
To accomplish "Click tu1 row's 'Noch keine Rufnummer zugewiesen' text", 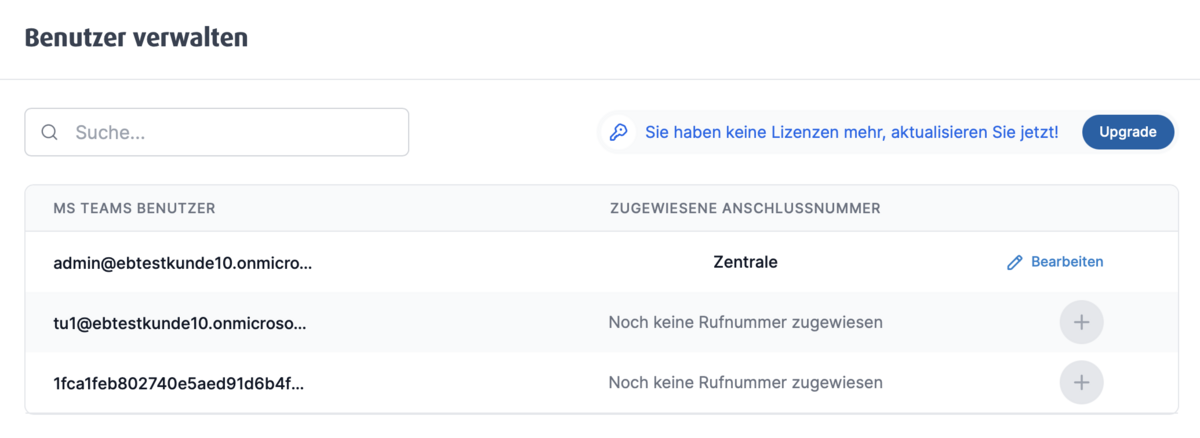I will click(x=745, y=322).
